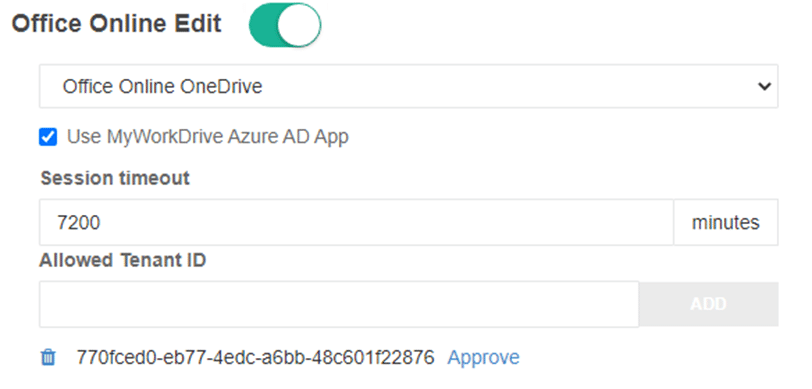
Task: Click the Session timeout label
Action: pos(115,178)
